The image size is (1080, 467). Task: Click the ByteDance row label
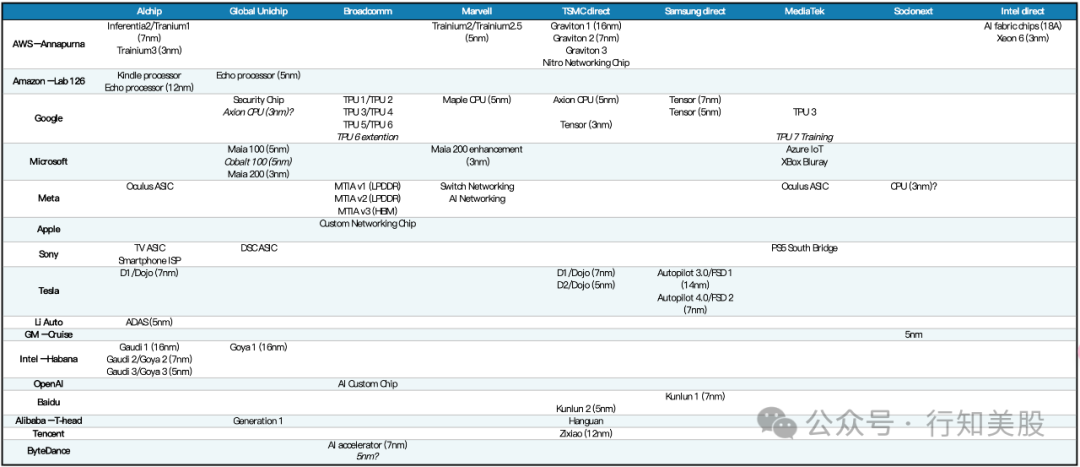click(49, 451)
